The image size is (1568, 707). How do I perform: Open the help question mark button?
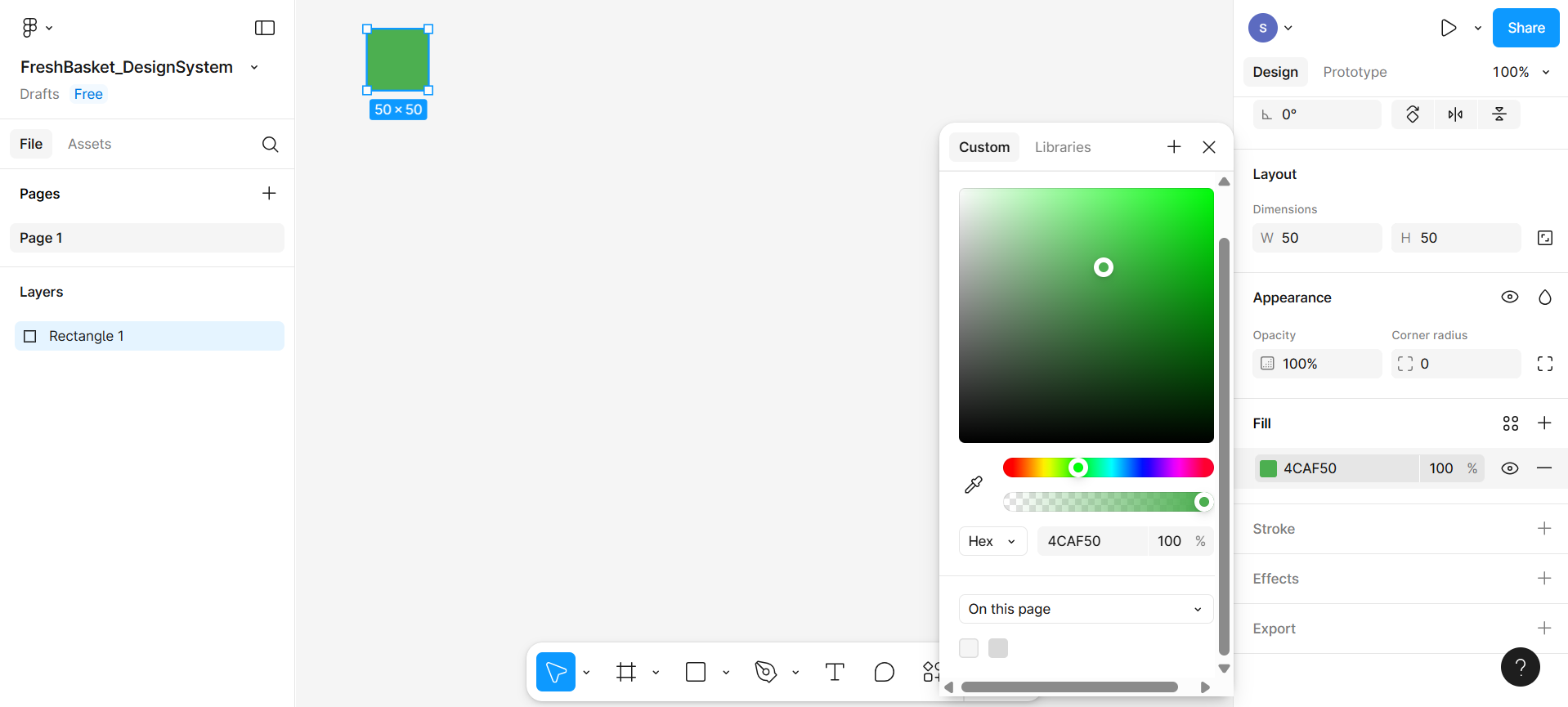(x=1520, y=667)
